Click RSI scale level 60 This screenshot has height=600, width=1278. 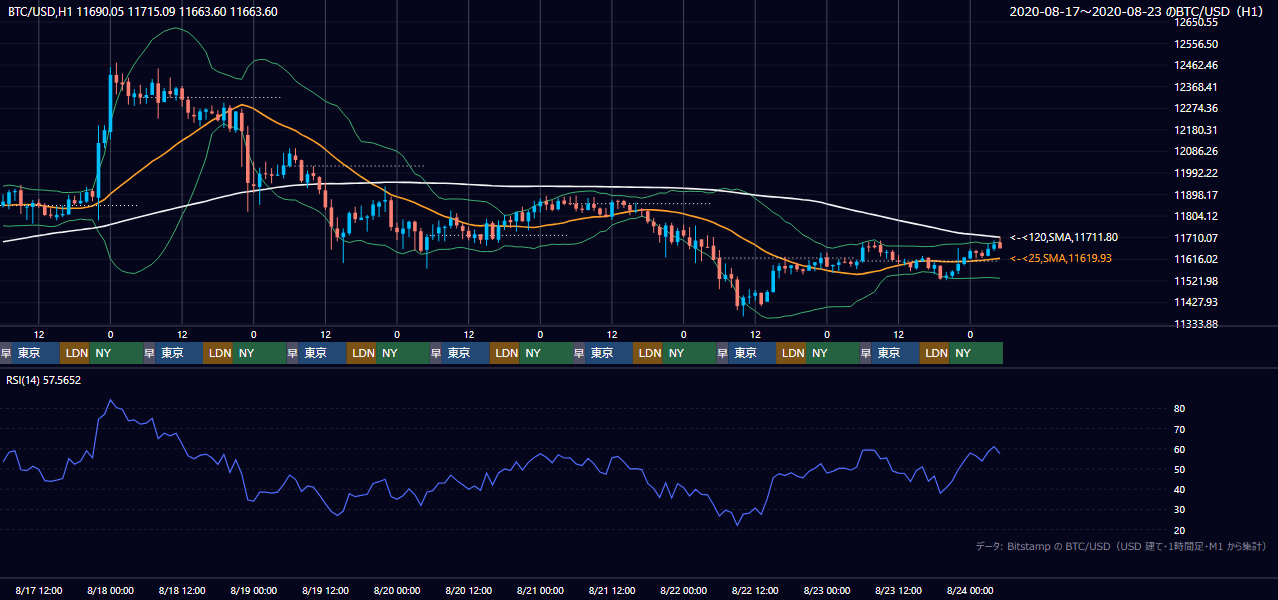tap(1180, 449)
